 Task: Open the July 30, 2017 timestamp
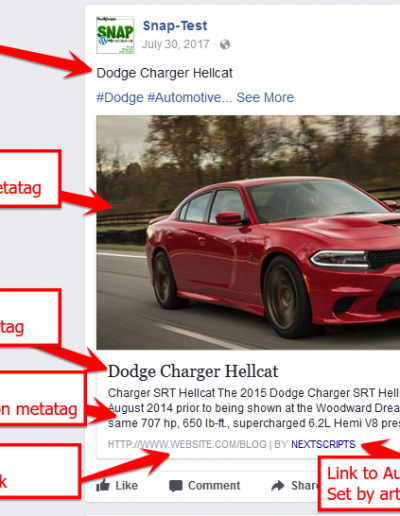coord(175,44)
